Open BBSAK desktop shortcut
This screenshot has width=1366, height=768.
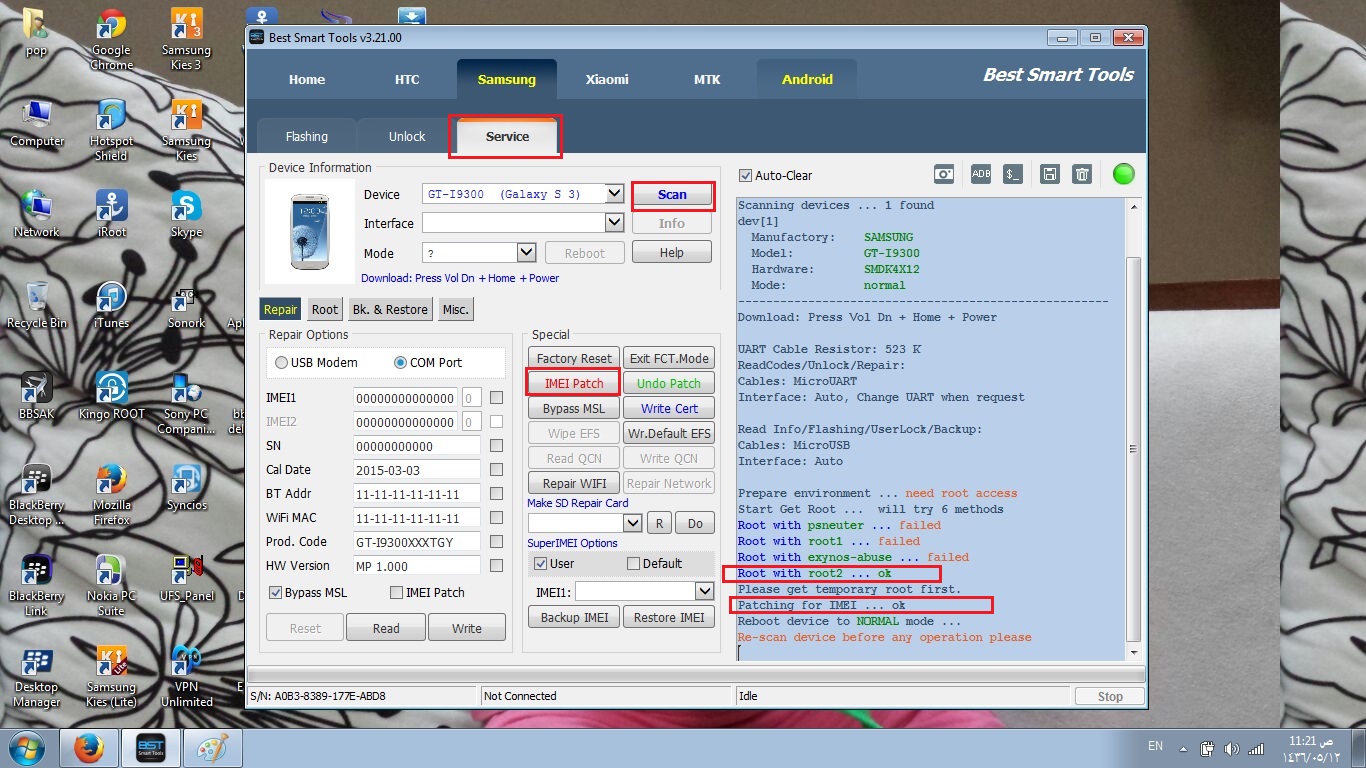tap(37, 396)
